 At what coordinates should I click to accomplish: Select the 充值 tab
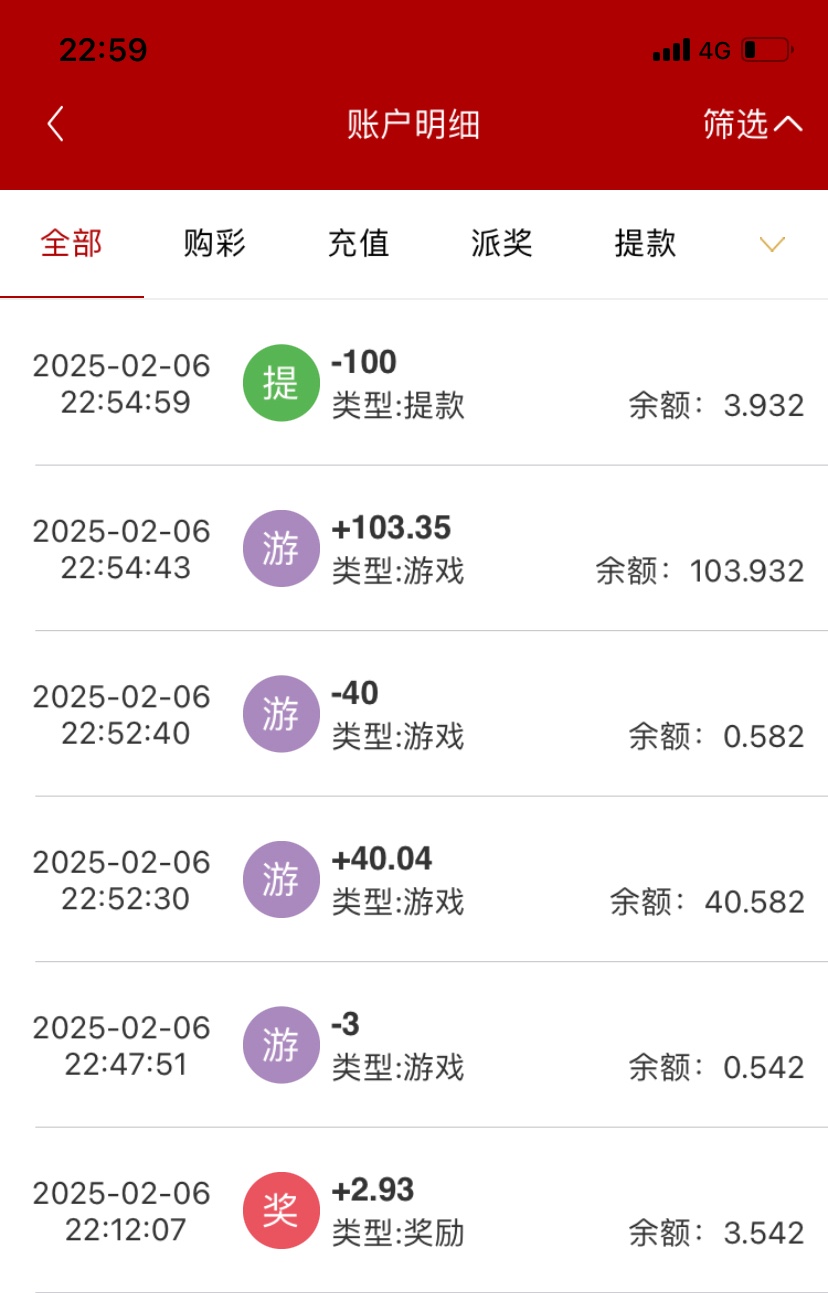(x=358, y=243)
